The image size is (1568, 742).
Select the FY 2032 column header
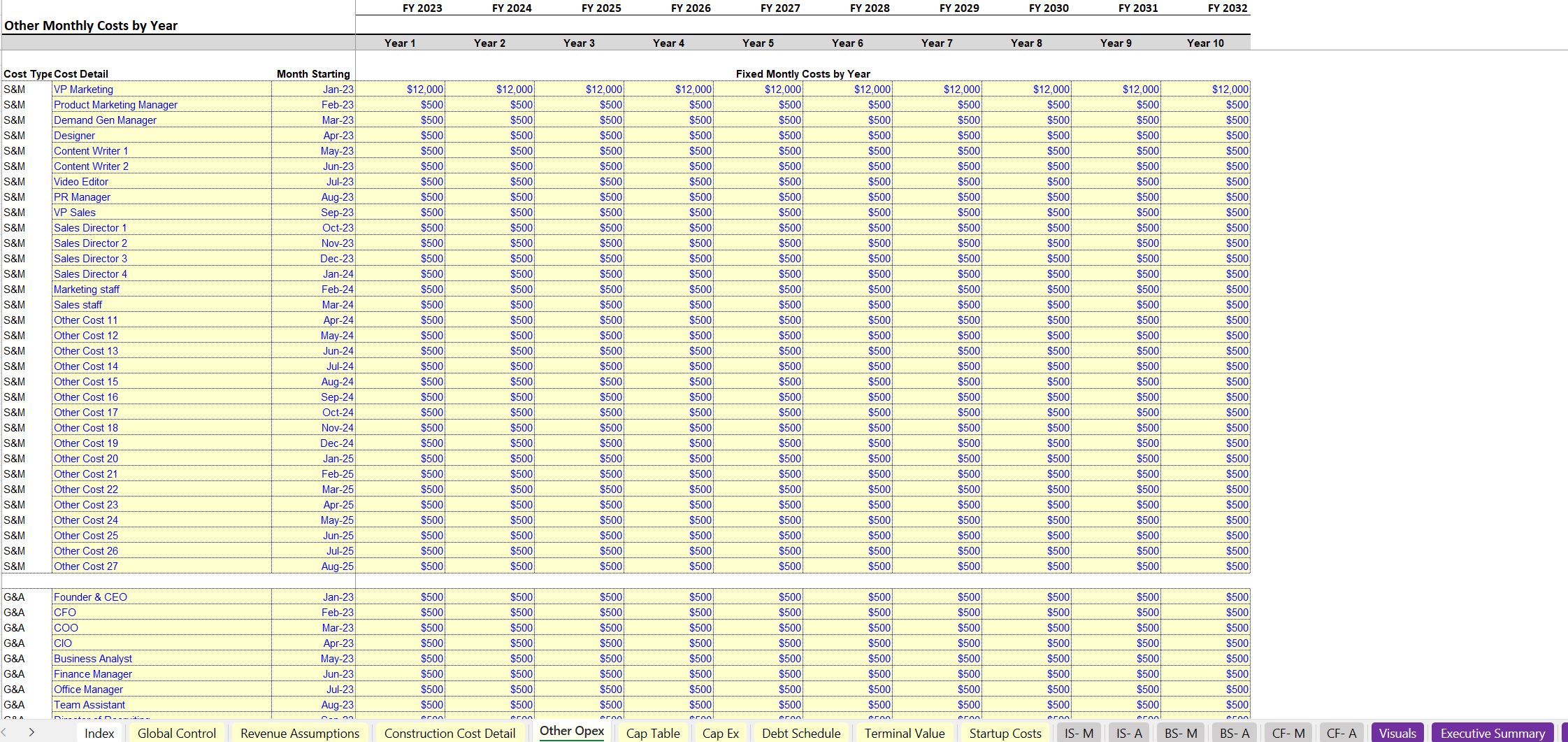click(1228, 8)
